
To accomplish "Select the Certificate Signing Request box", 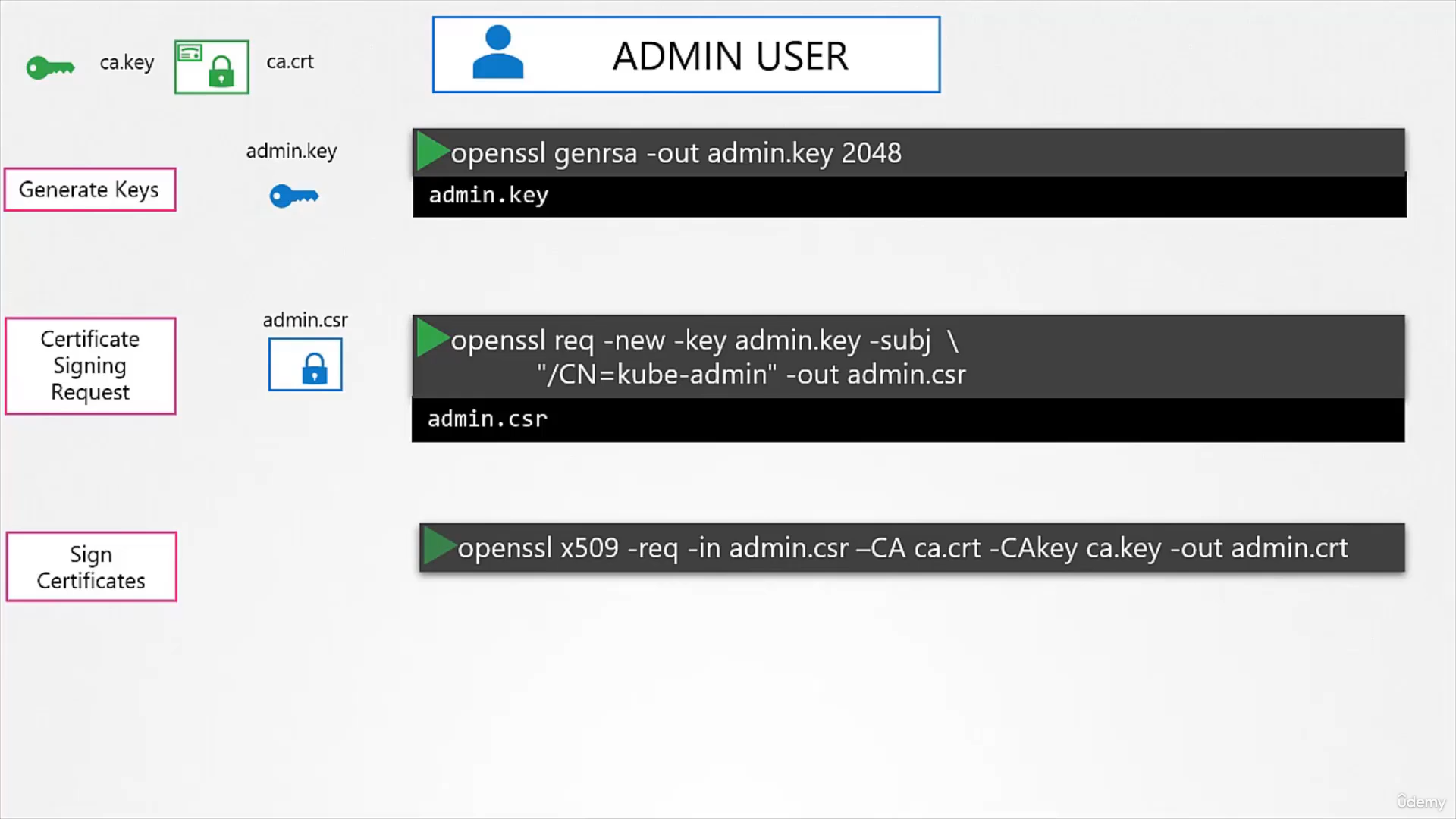I will tap(91, 366).
